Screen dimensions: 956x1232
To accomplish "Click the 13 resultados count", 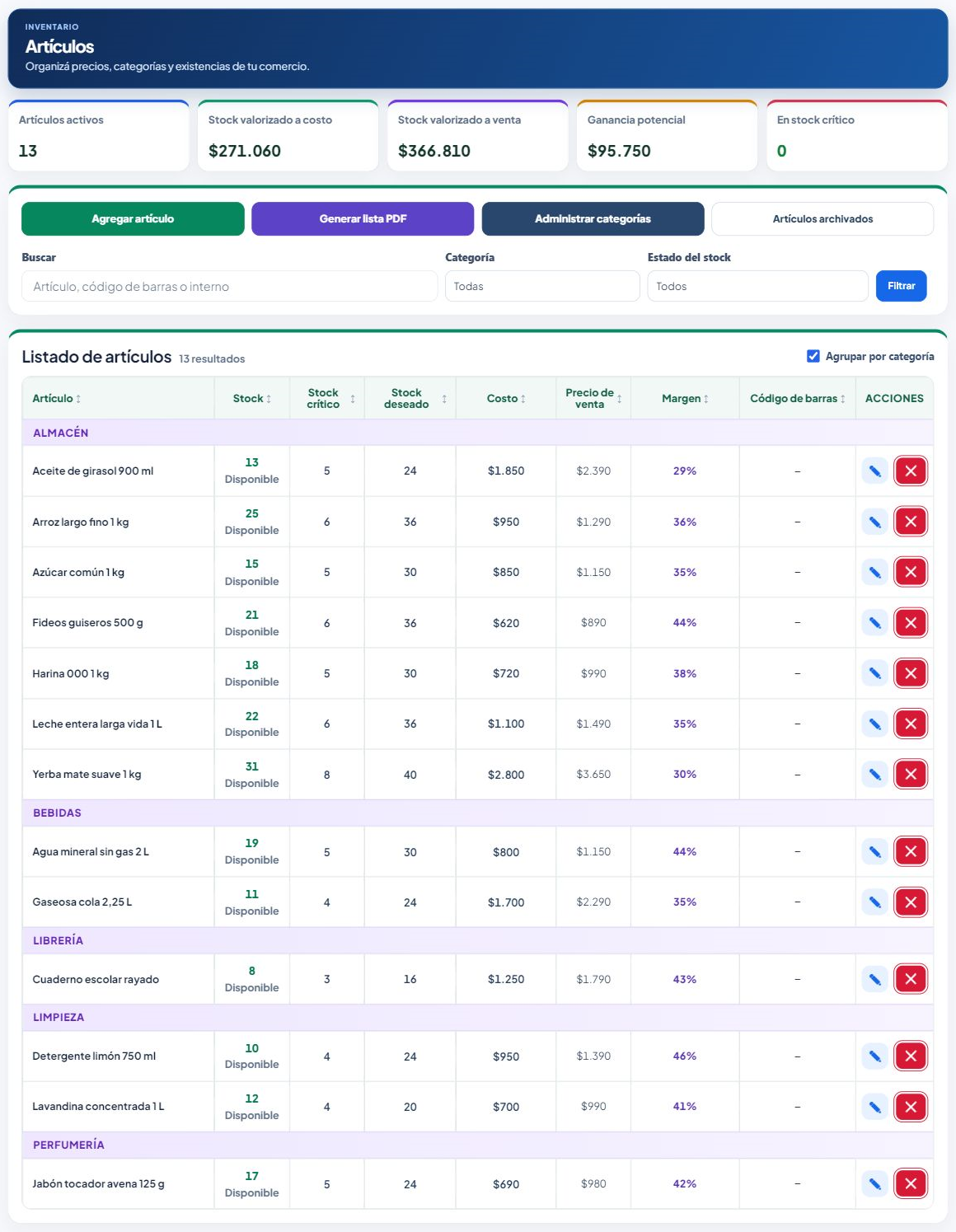I will tap(212, 358).
